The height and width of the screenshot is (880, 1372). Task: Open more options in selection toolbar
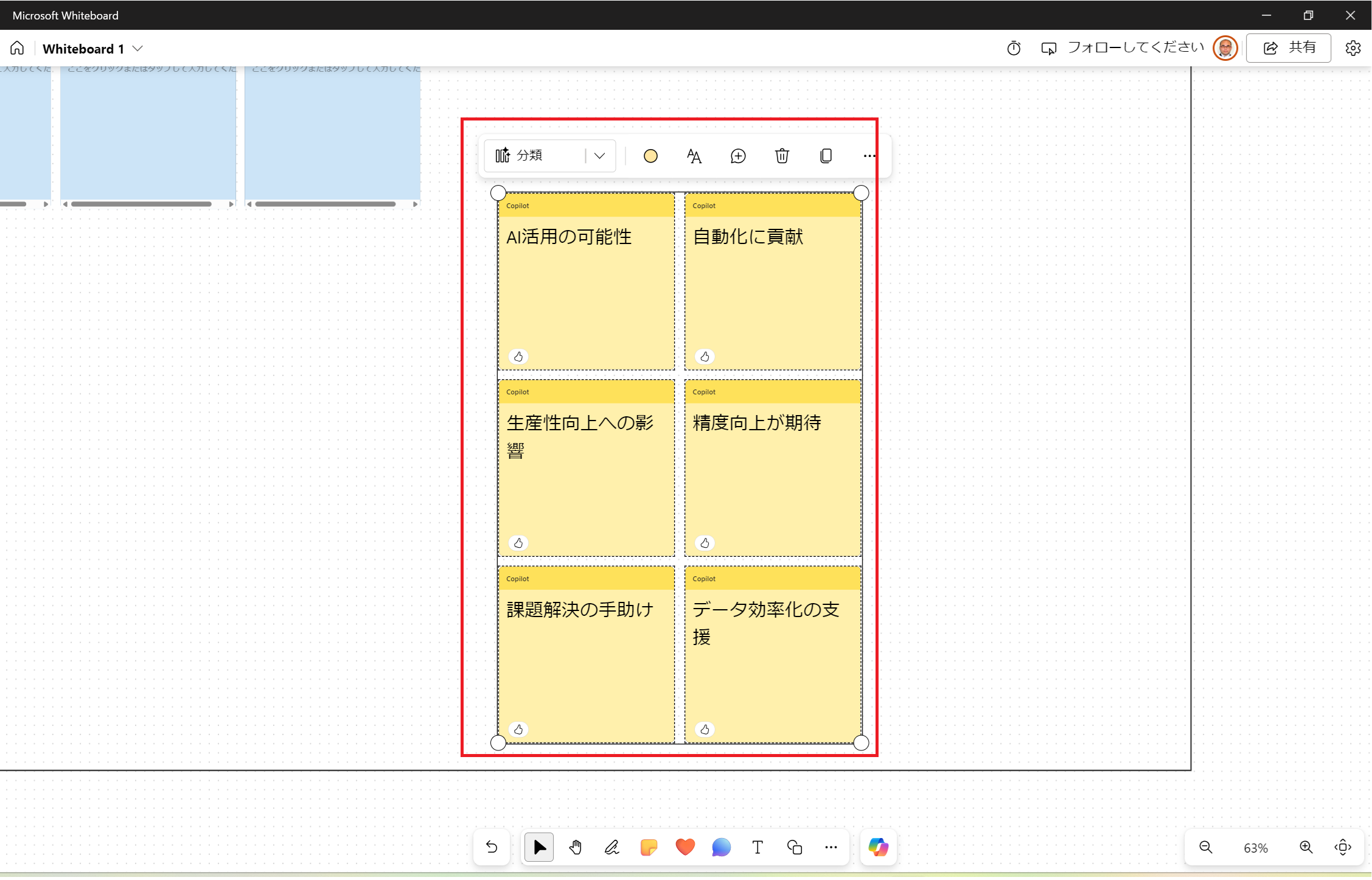(869, 156)
